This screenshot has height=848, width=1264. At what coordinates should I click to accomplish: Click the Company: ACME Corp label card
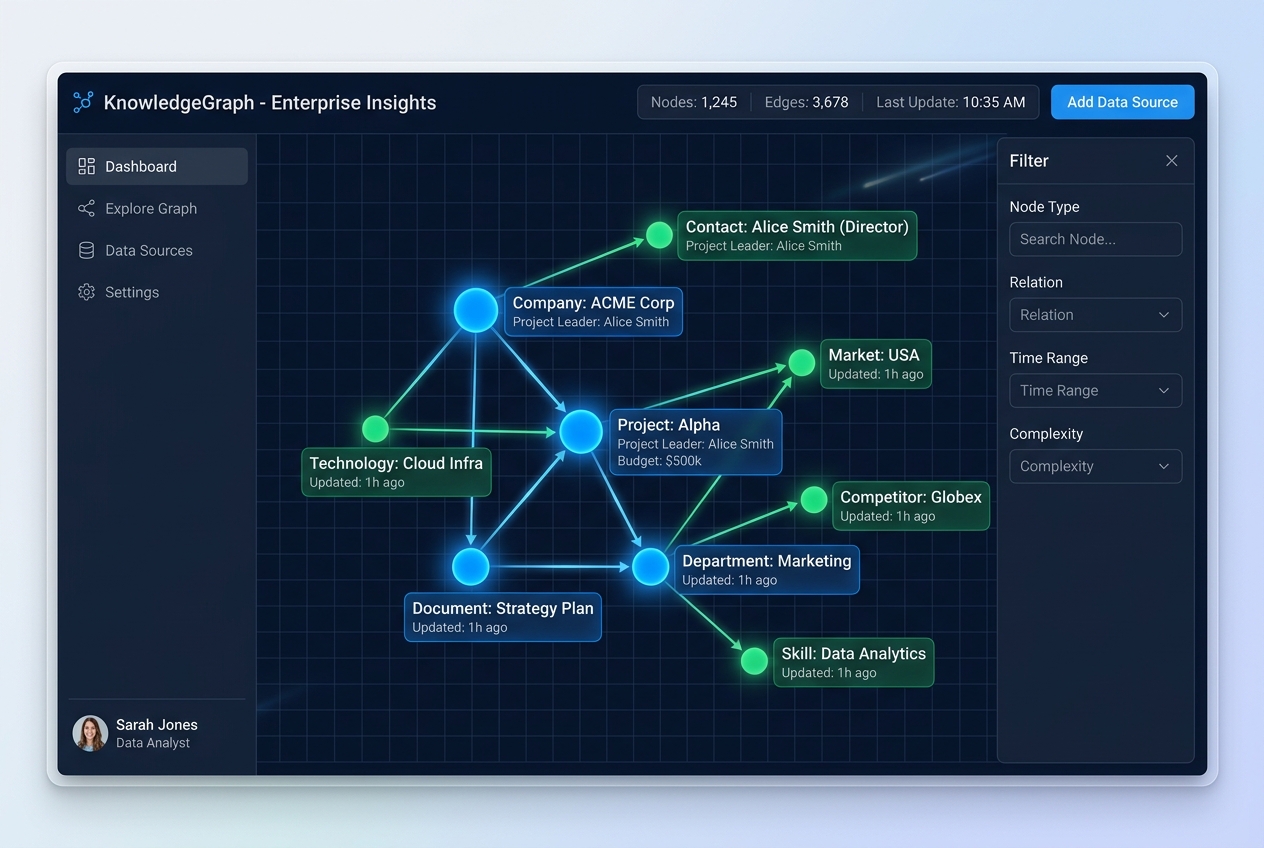tap(594, 311)
